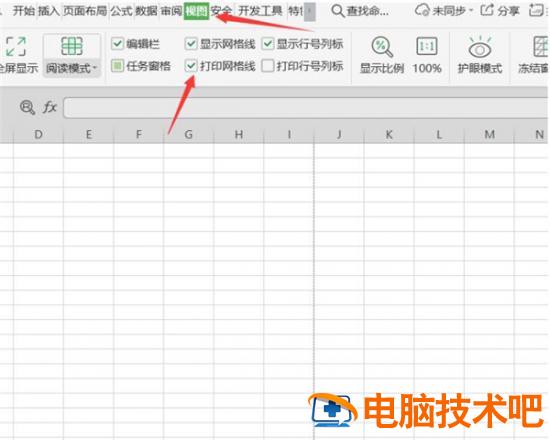Click the reading mode grid icon
This screenshot has height=440, width=550.
[72, 46]
